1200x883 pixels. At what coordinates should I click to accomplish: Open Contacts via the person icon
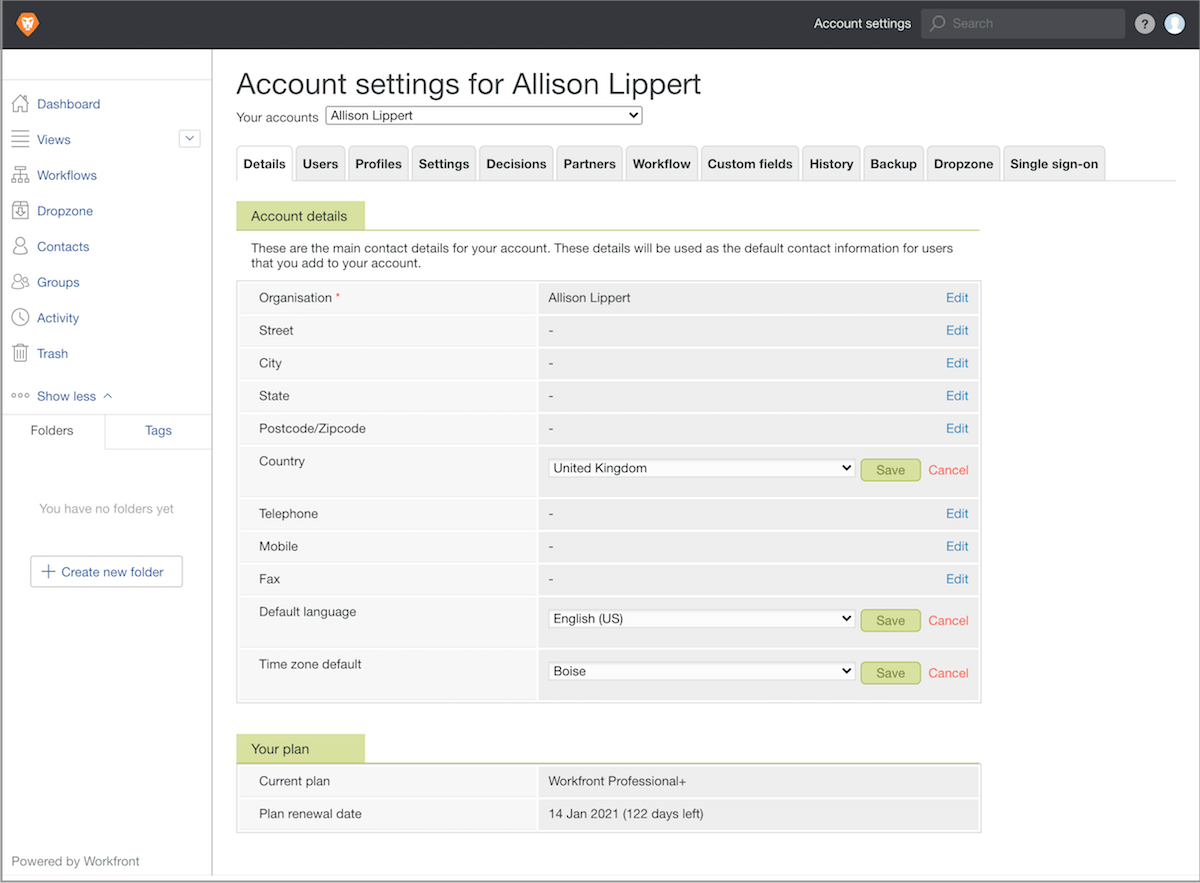[20, 246]
